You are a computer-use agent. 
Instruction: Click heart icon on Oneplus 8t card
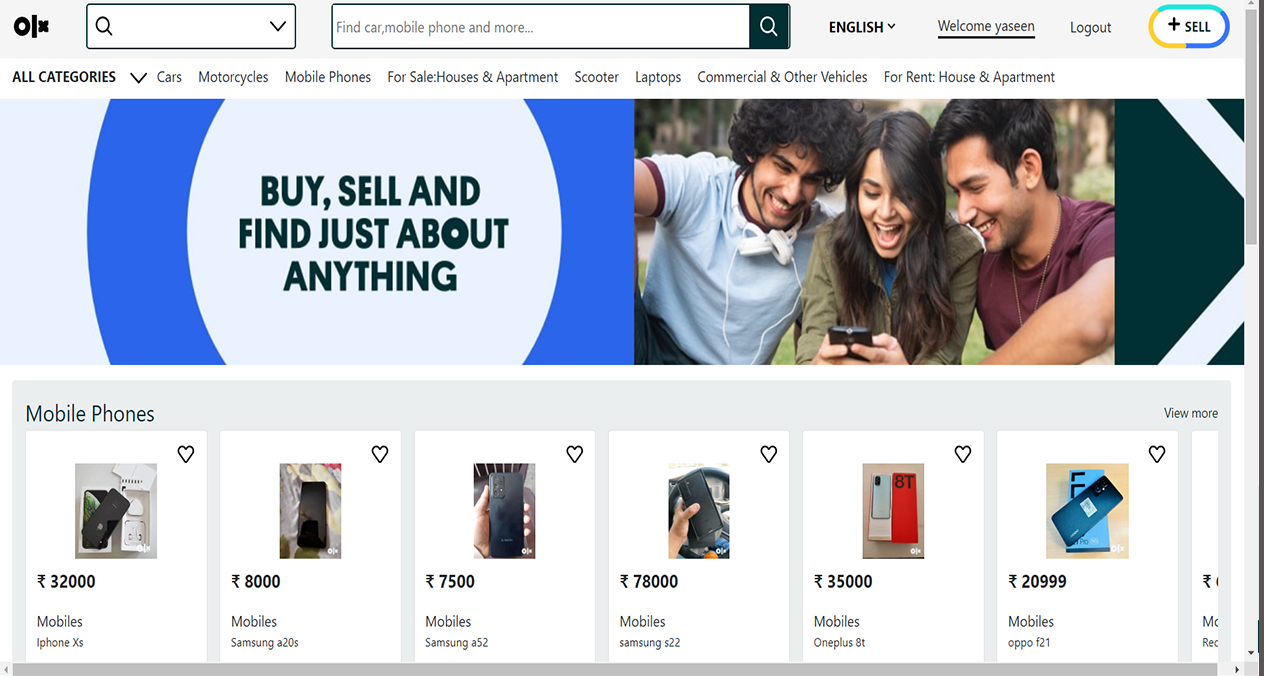coord(962,454)
